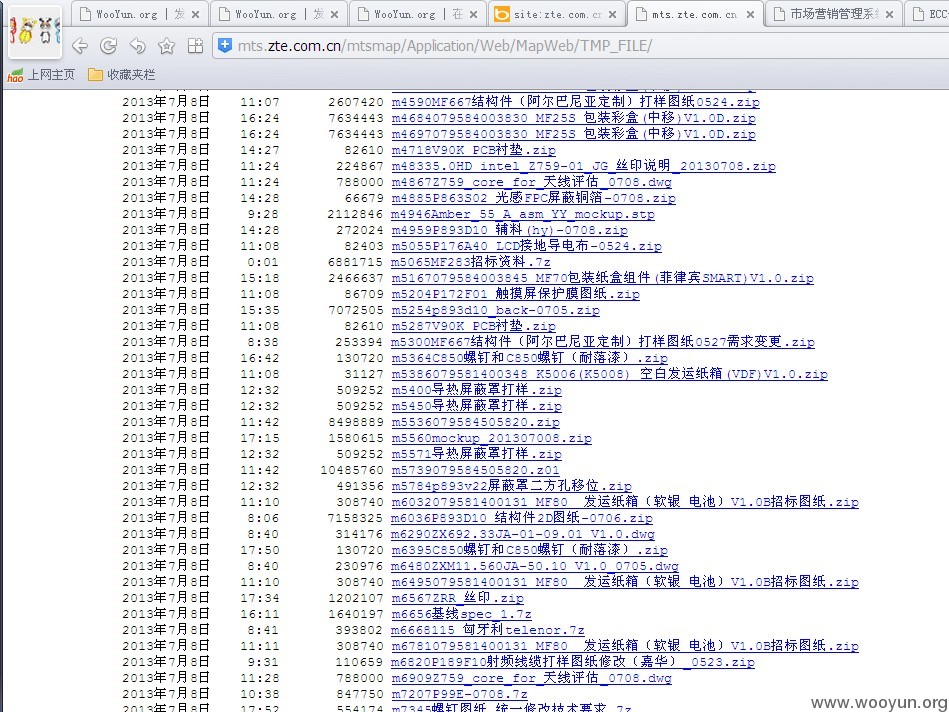949x712 pixels.
Task: Open m5364C850螺钉和C850螺钉 link
Action: pyautogui.click(x=530, y=358)
